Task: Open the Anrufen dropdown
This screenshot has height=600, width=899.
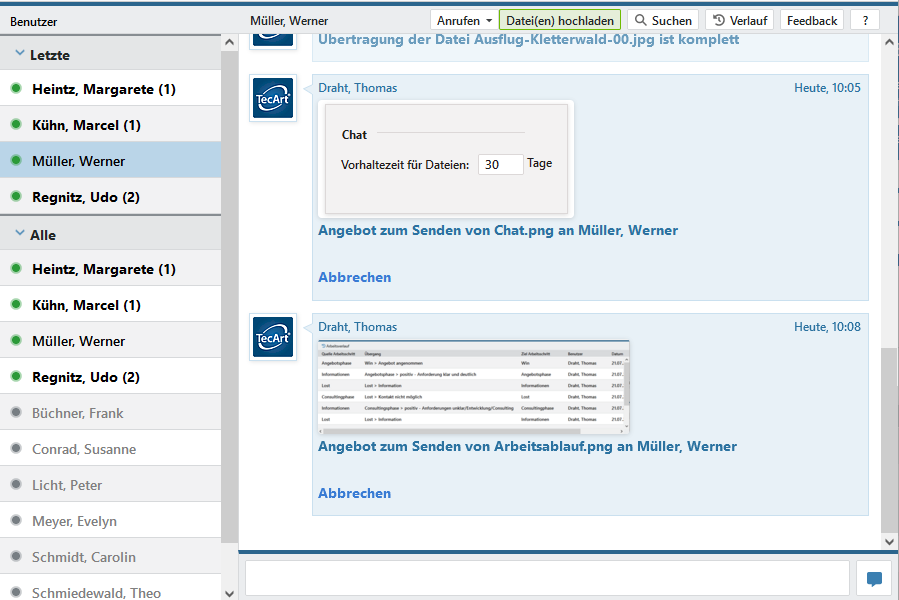Action: 465,20
